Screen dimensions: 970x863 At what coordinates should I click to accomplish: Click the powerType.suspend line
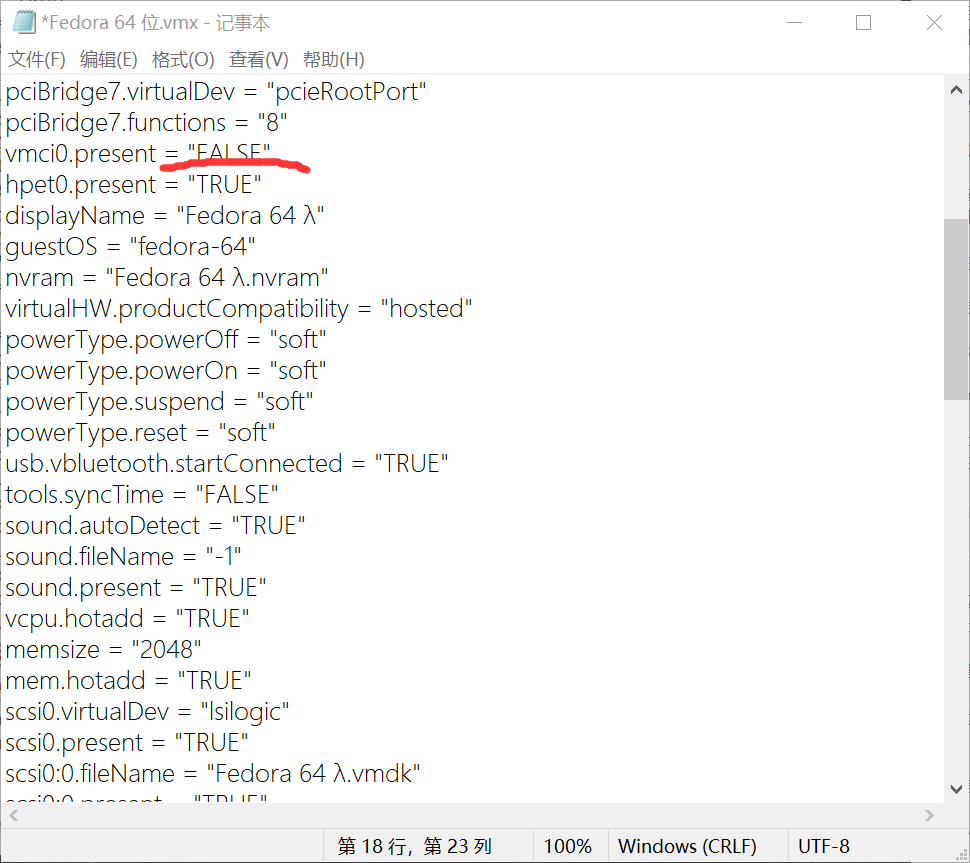(159, 401)
